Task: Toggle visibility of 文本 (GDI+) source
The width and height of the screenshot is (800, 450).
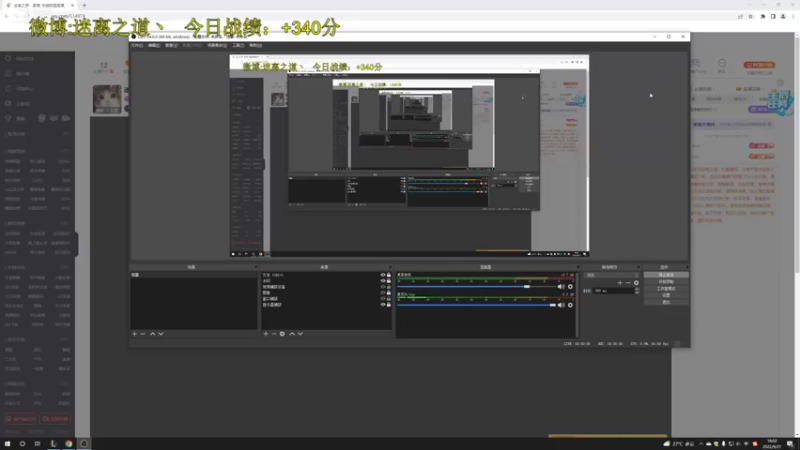Action: pos(383,275)
